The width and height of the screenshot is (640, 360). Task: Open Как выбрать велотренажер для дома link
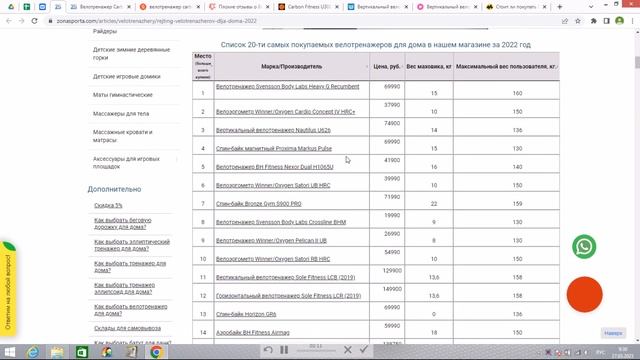[x=131, y=310]
